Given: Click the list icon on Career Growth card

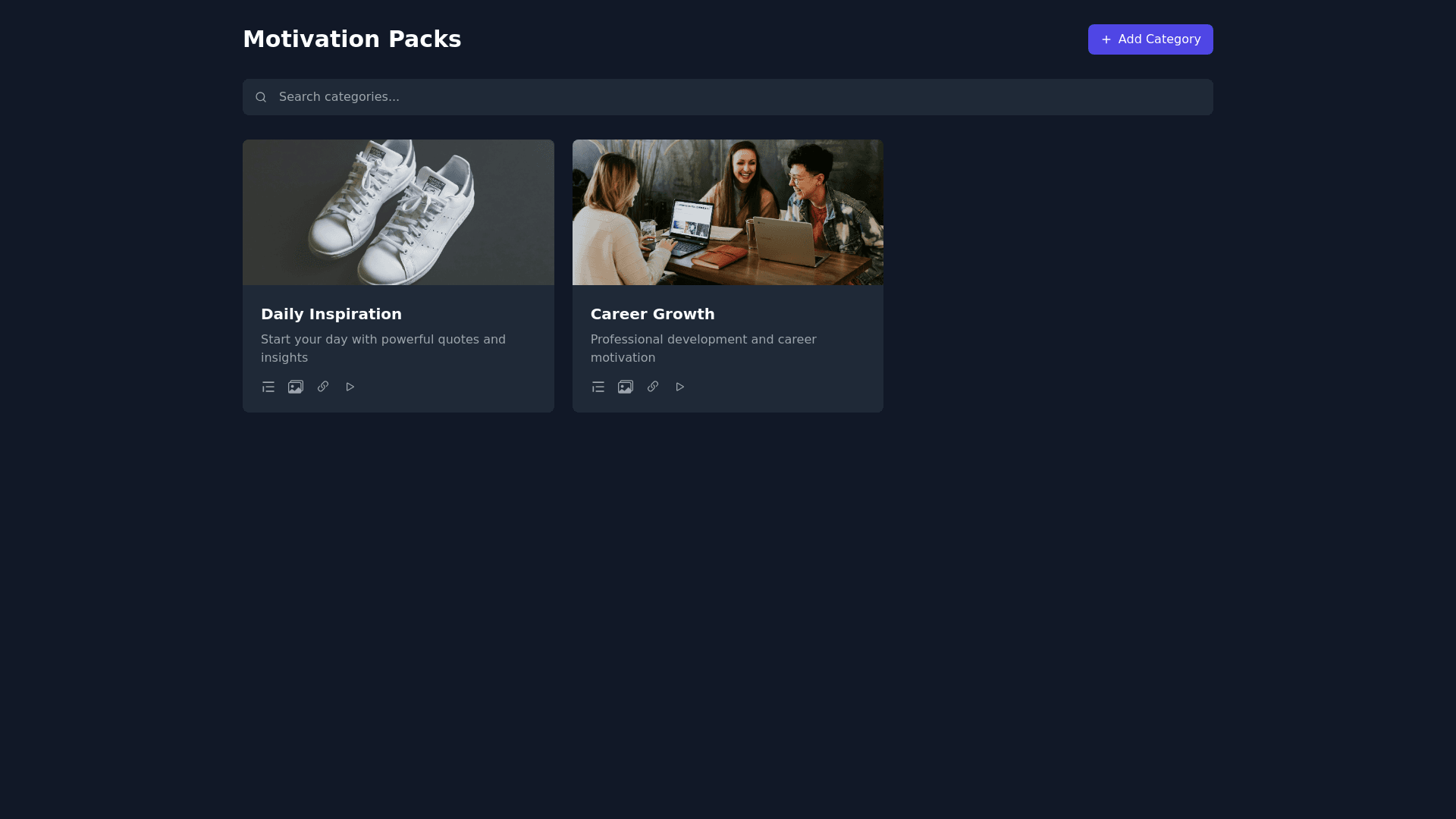Looking at the screenshot, I should [x=598, y=387].
